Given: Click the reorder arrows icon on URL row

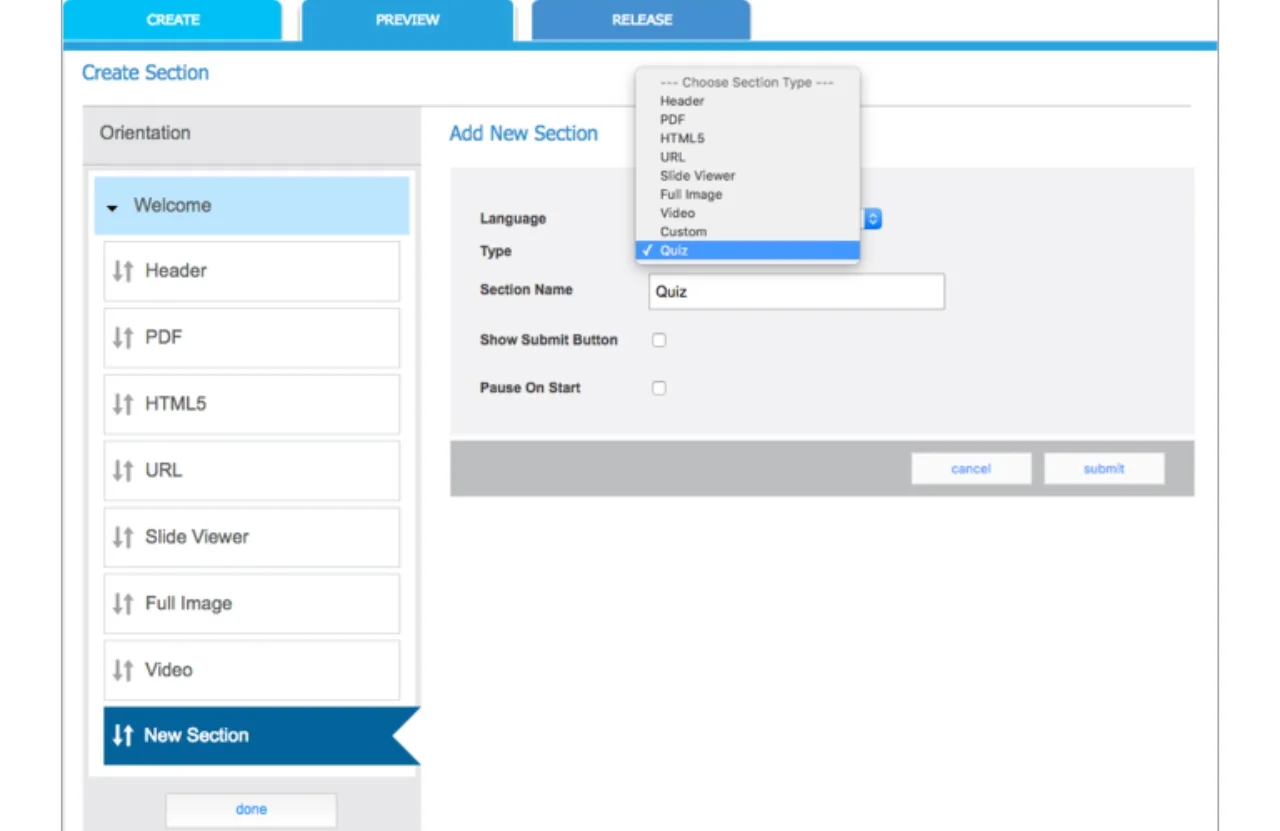Looking at the screenshot, I should (123, 470).
